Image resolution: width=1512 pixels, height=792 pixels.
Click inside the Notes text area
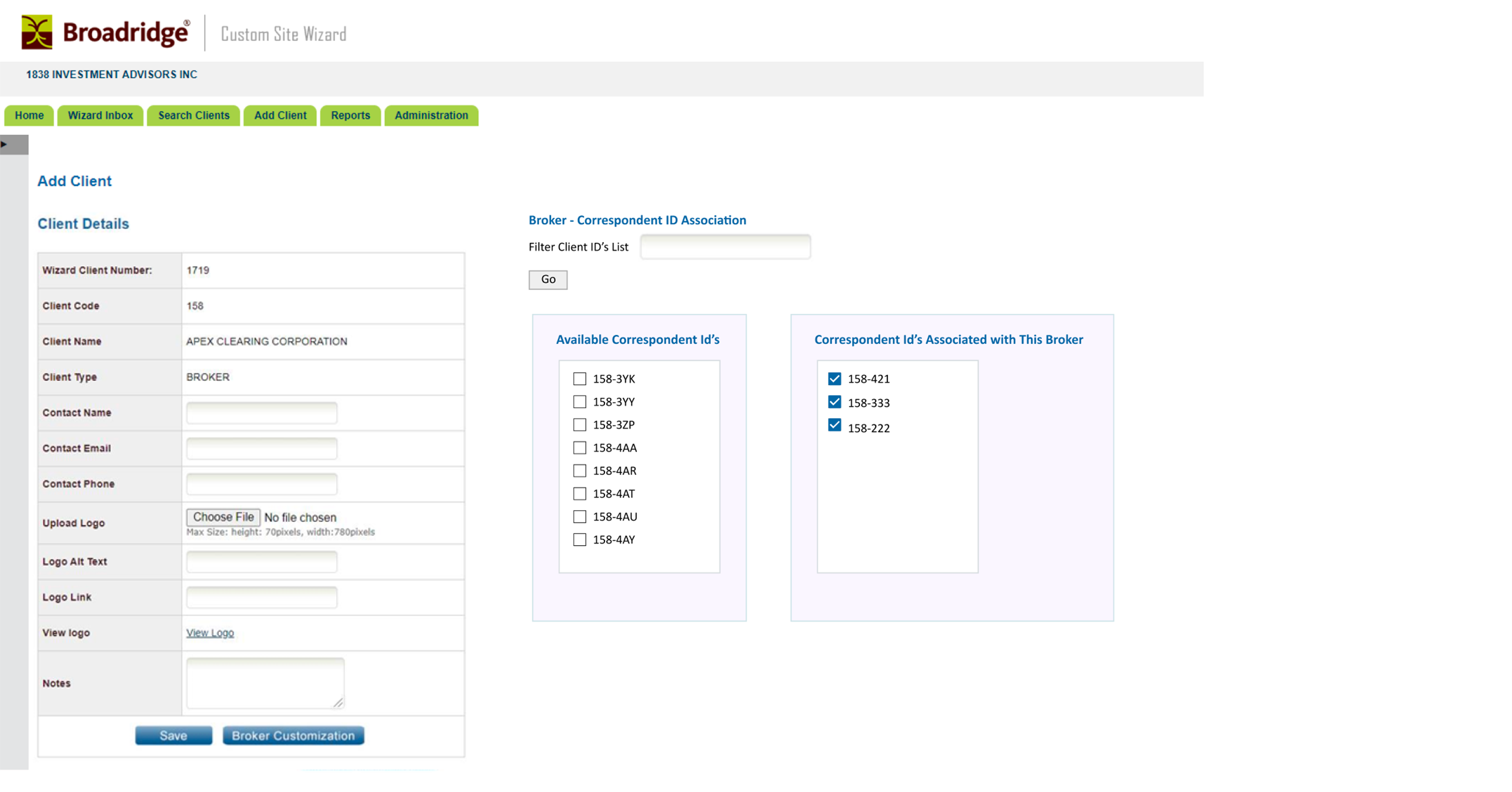tap(265, 683)
